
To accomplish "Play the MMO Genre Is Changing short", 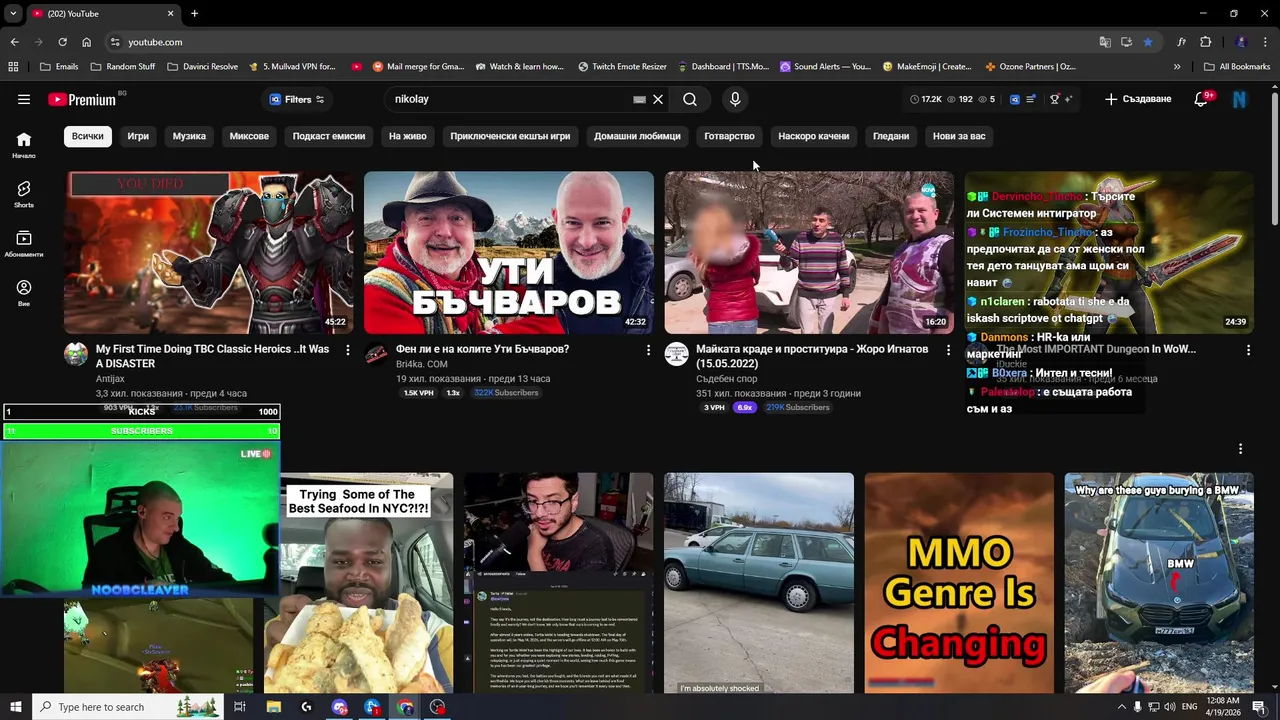I will tap(959, 582).
